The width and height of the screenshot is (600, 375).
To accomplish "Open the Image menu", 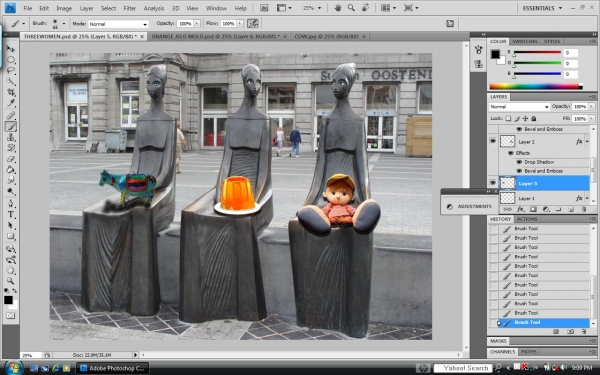I will [64, 8].
